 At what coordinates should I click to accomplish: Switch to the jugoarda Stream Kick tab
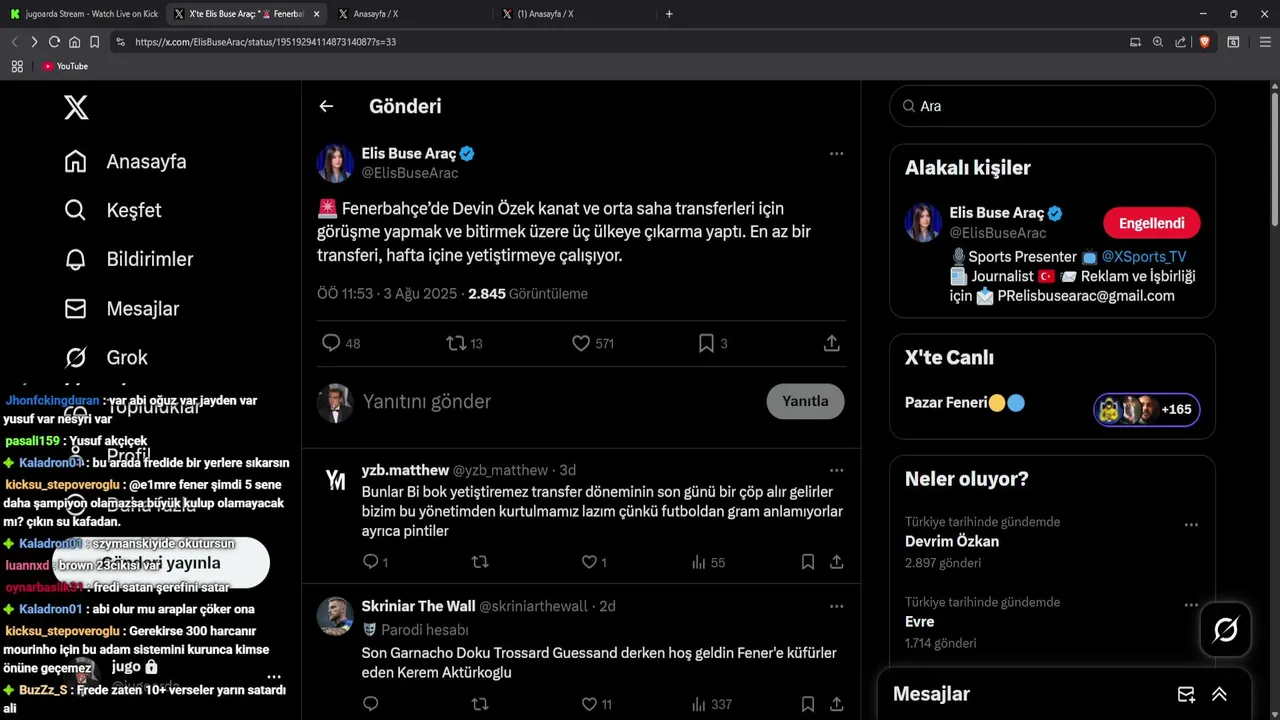coord(84,14)
